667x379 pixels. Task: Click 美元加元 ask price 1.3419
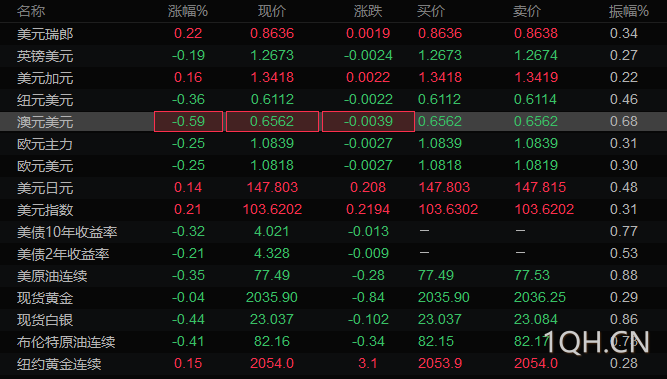536,77
